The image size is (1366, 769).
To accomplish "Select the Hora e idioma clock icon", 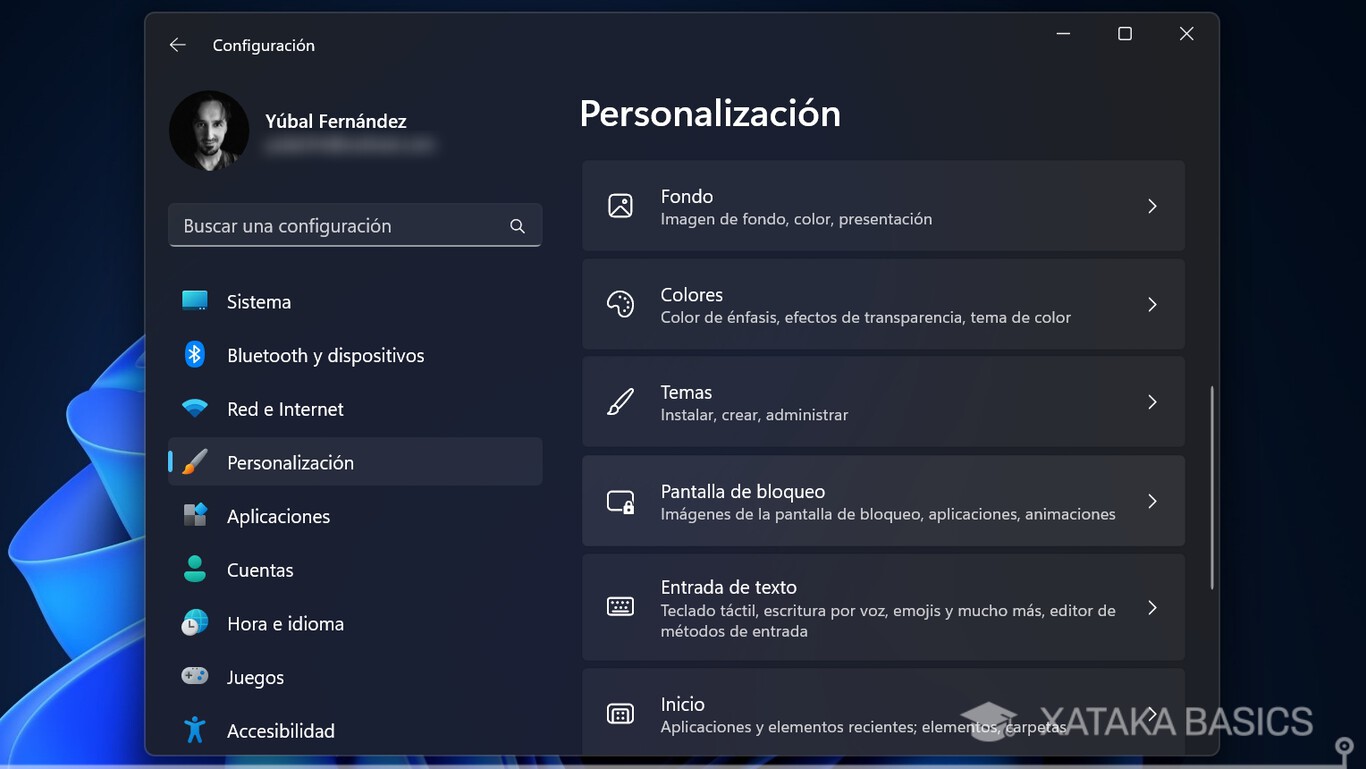I will click(194, 623).
